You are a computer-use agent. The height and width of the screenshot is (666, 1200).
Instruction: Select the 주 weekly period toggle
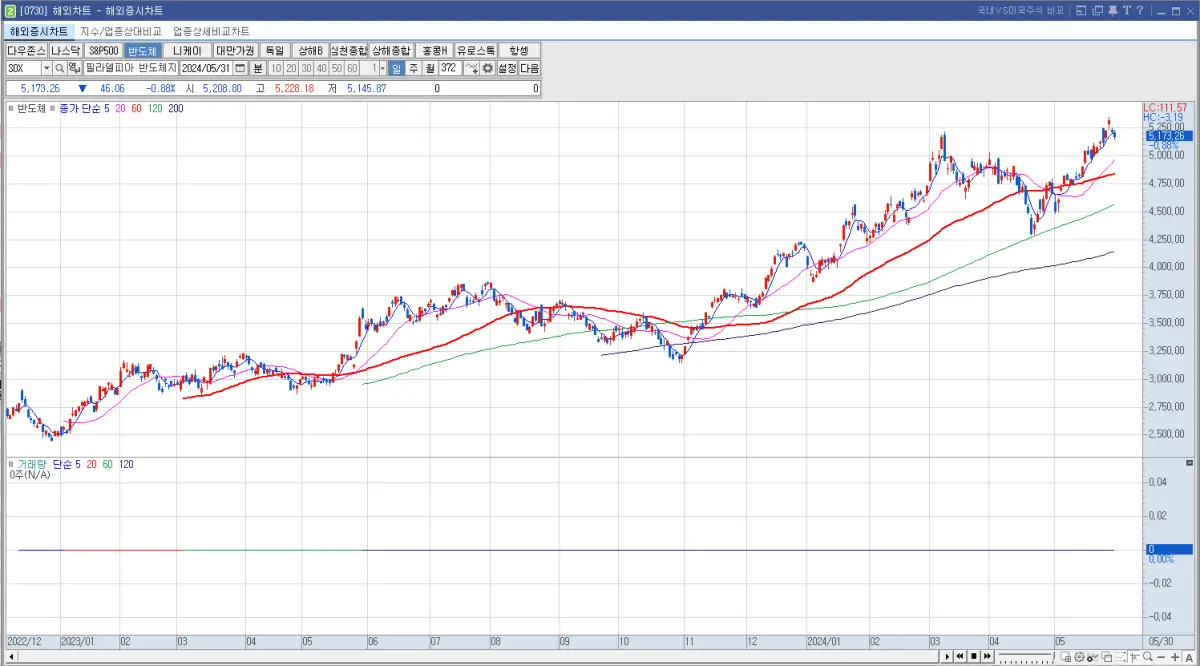412,68
